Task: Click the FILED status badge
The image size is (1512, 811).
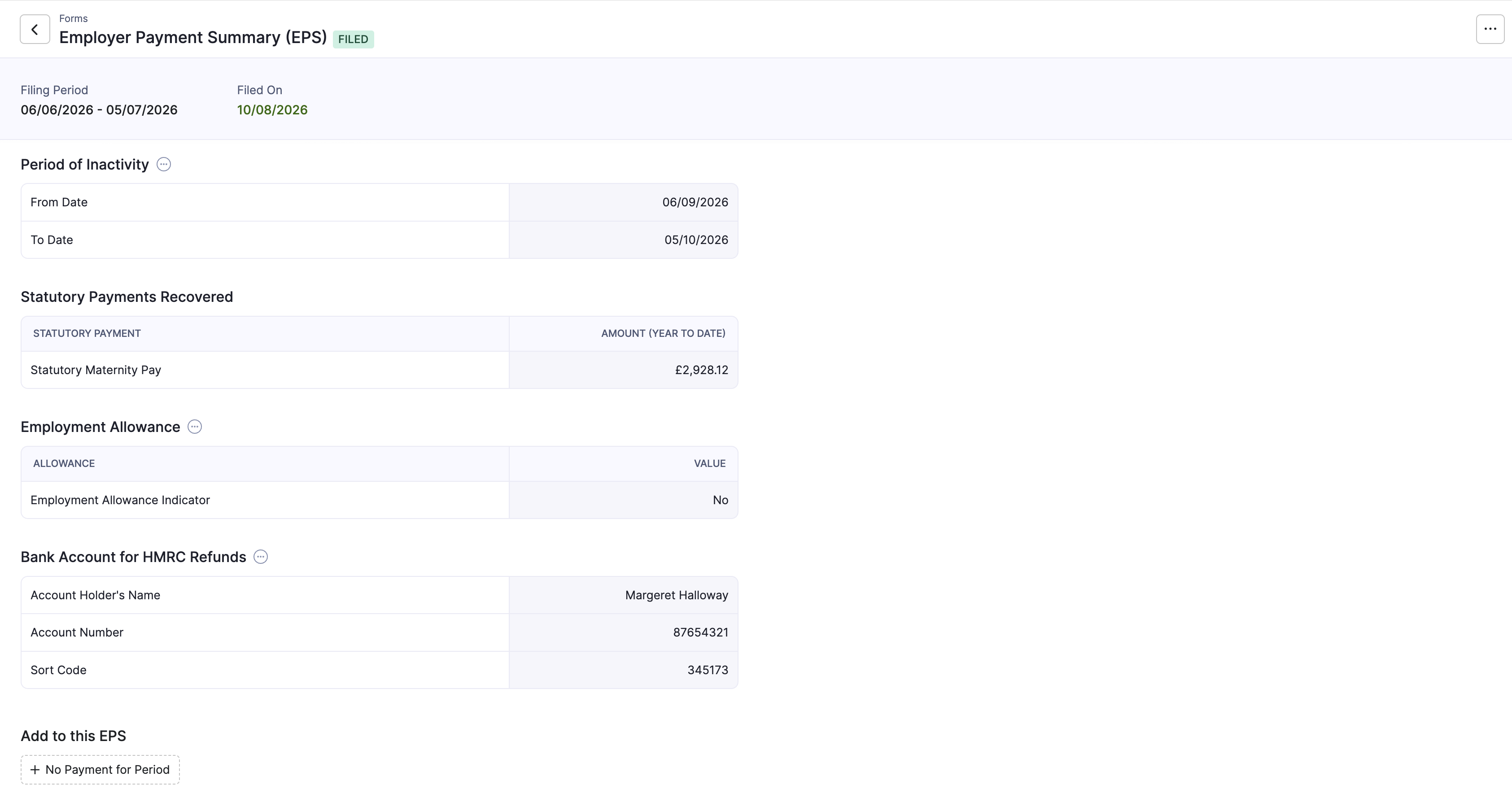Action: pos(354,39)
